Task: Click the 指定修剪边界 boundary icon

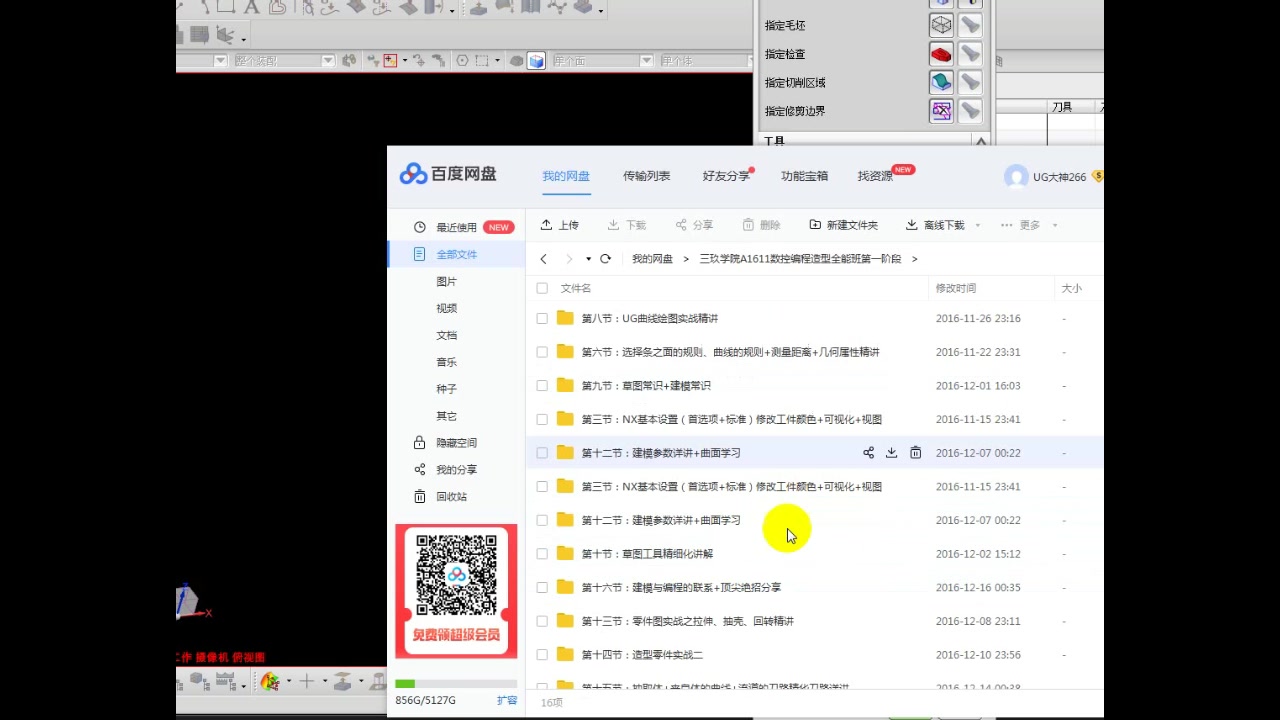Action: click(940, 110)
